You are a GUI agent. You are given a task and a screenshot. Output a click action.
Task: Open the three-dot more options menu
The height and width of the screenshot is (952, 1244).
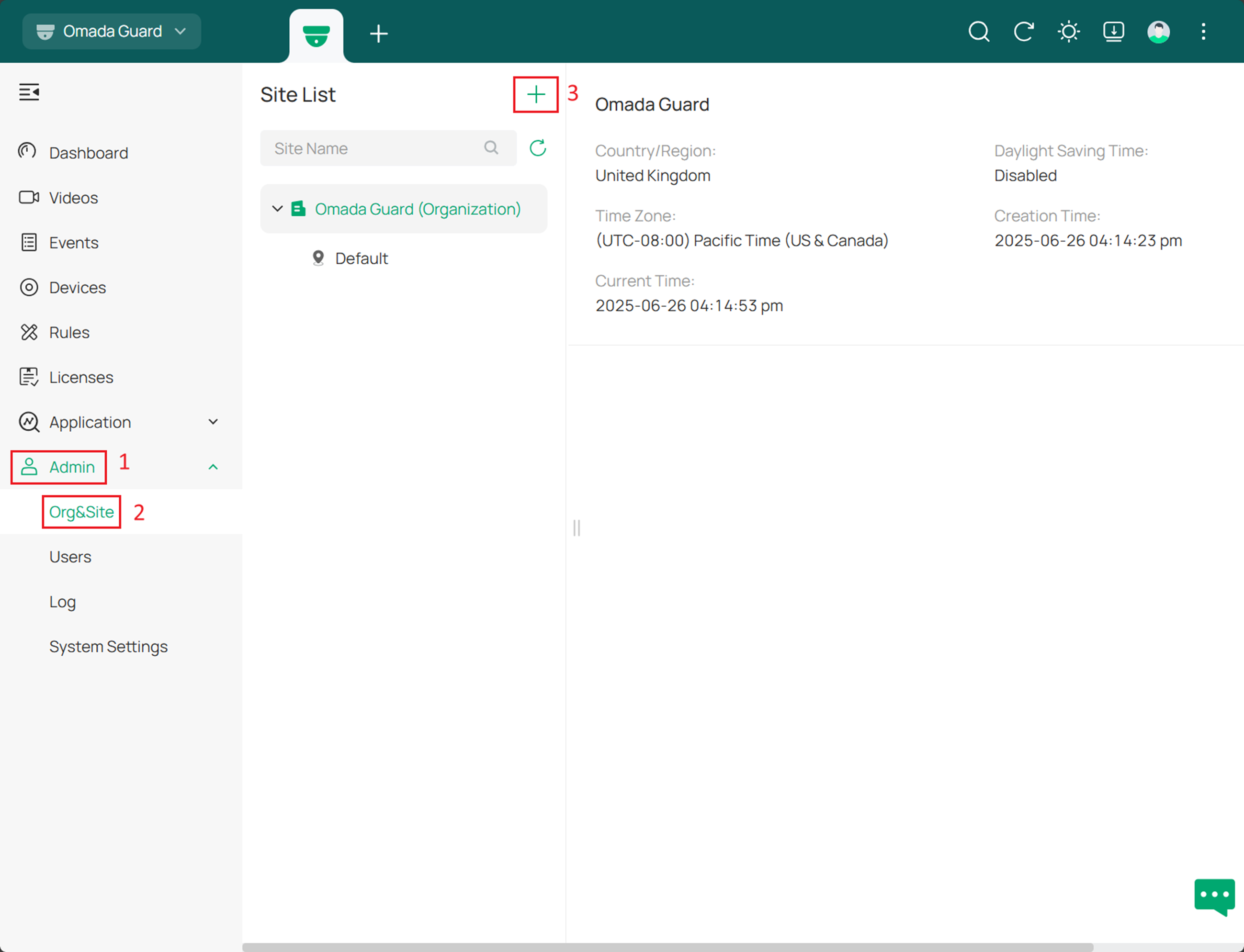[1203, 32]
